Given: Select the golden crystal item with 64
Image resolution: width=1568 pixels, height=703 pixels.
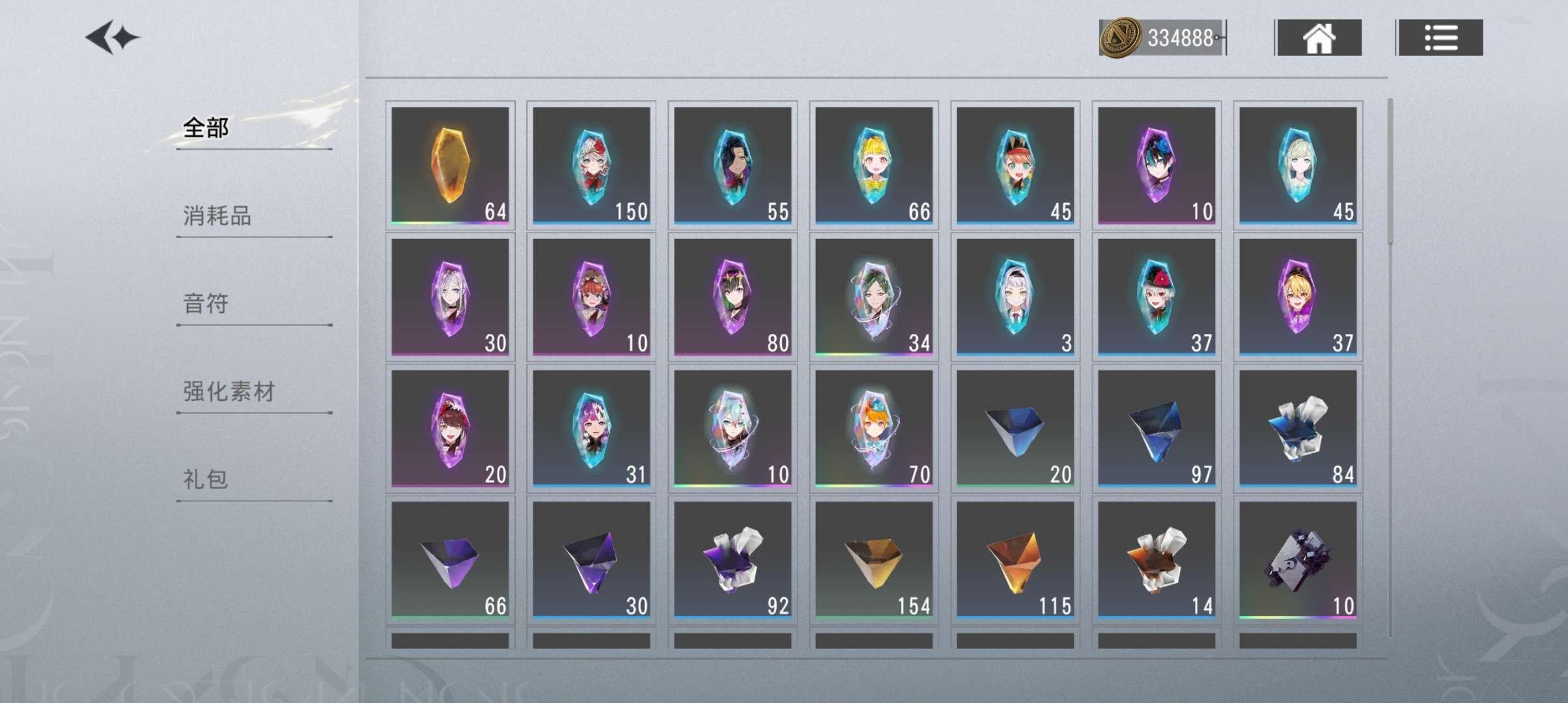Looking at the screenshot, I should (x=450, y=165).
